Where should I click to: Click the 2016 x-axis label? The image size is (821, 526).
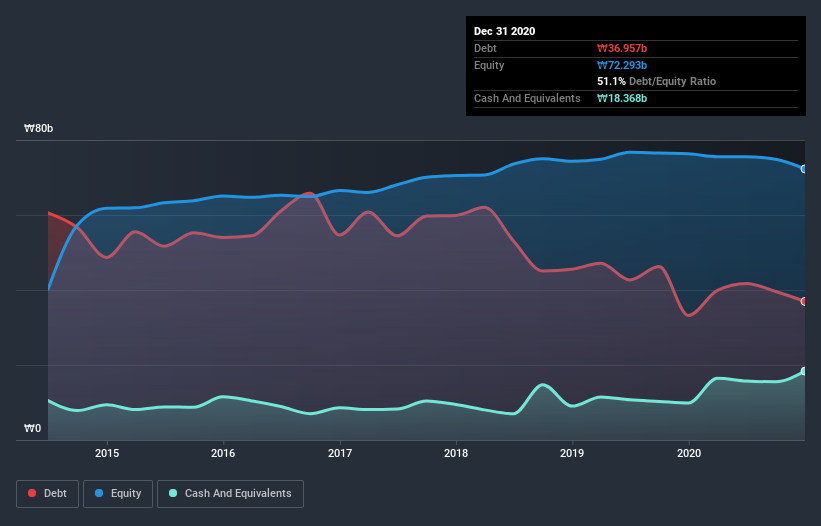[x=223, y=453]
